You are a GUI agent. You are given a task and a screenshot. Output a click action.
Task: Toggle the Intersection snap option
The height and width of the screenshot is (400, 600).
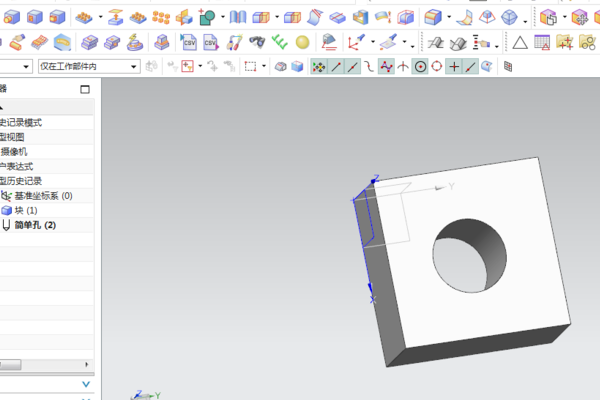[403, 67]
